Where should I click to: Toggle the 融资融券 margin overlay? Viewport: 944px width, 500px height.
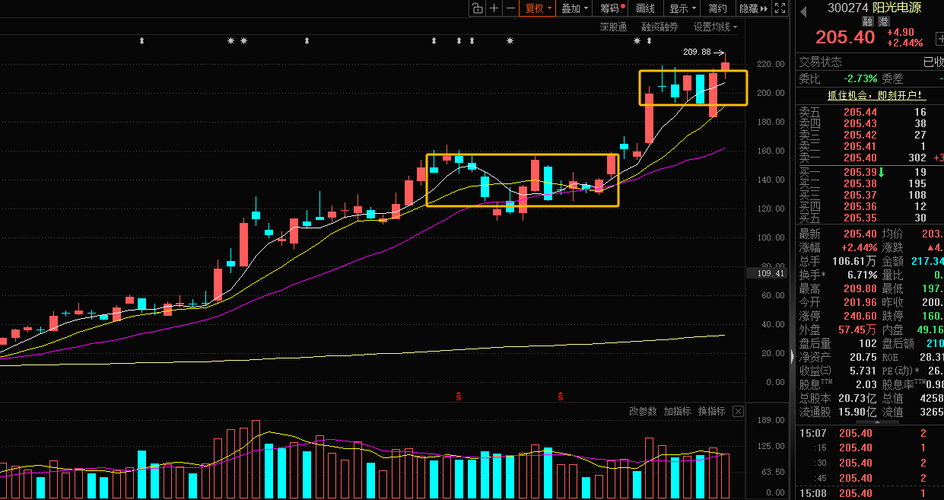tap(660, 26)
